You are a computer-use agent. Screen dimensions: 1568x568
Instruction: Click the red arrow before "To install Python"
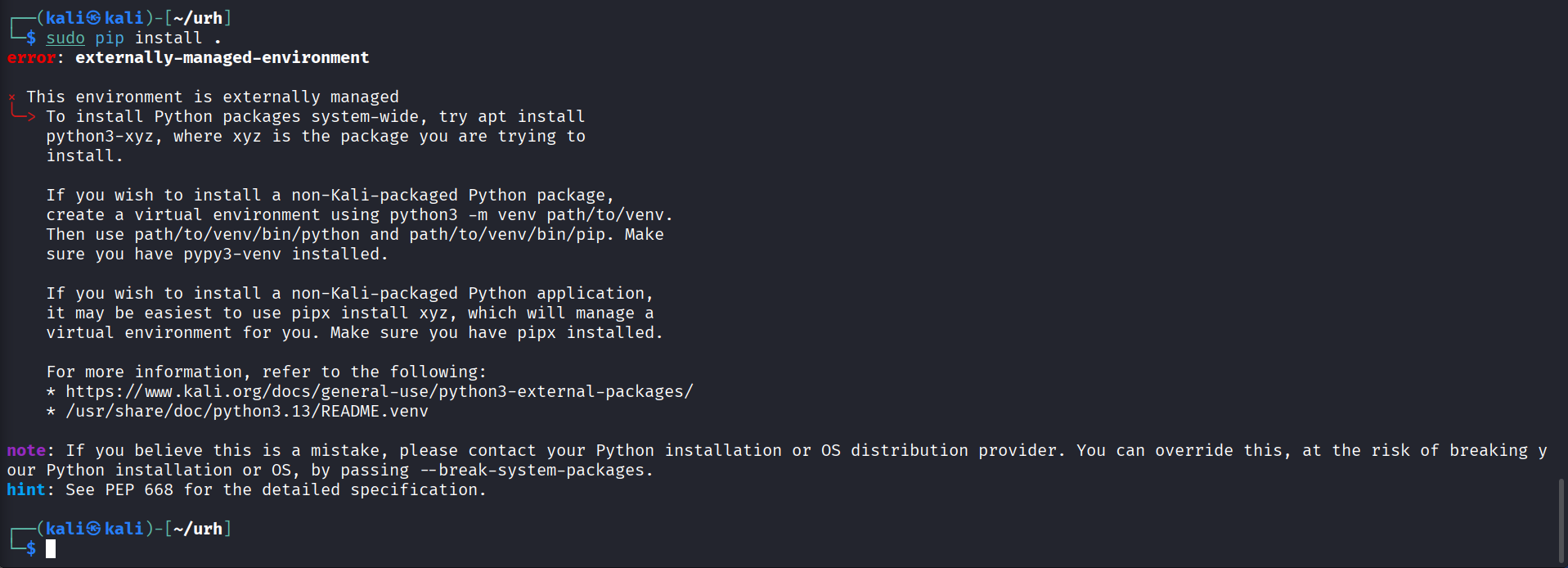[24, 116]
